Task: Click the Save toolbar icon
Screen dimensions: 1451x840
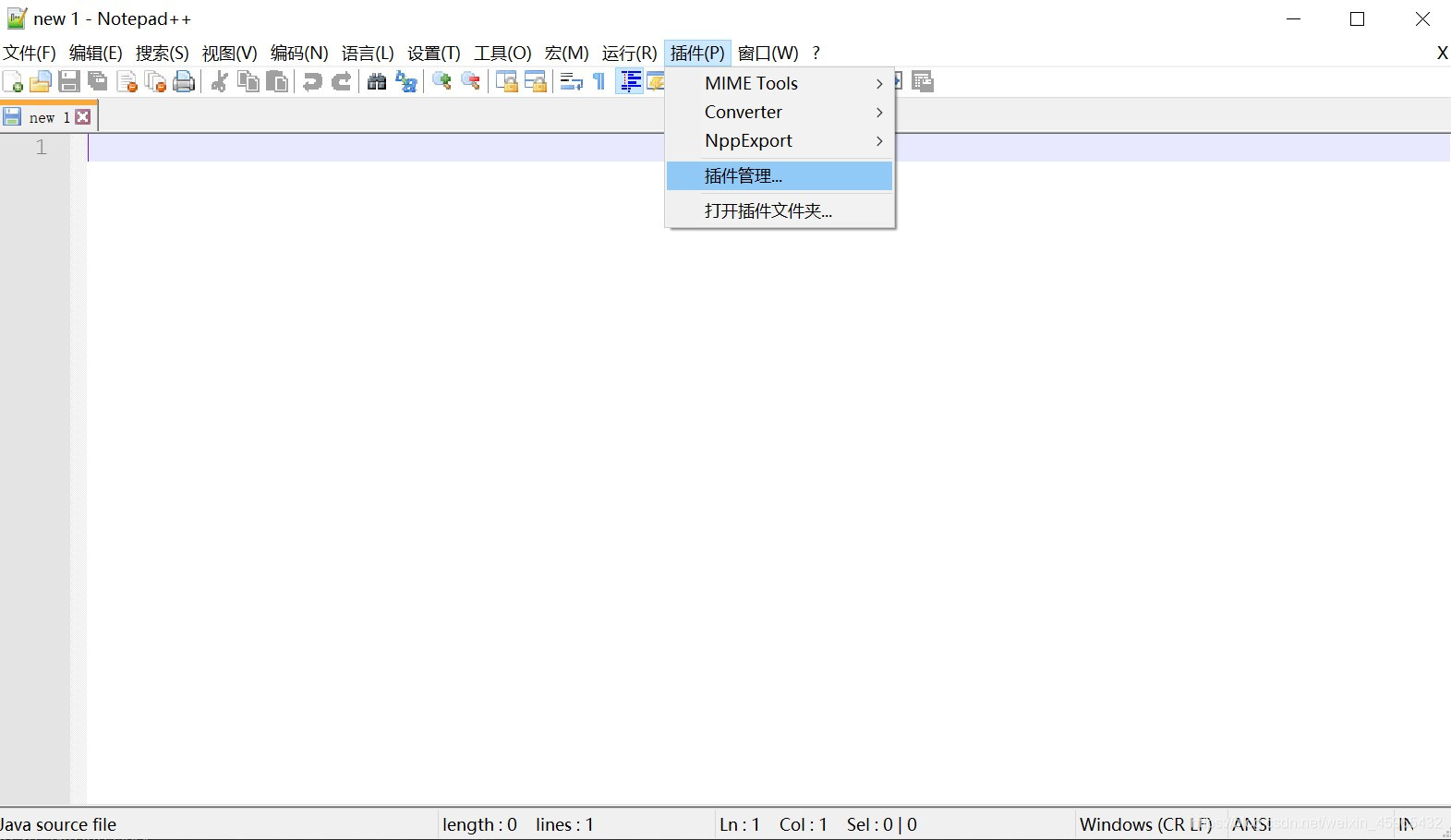Action: point(69,82)
